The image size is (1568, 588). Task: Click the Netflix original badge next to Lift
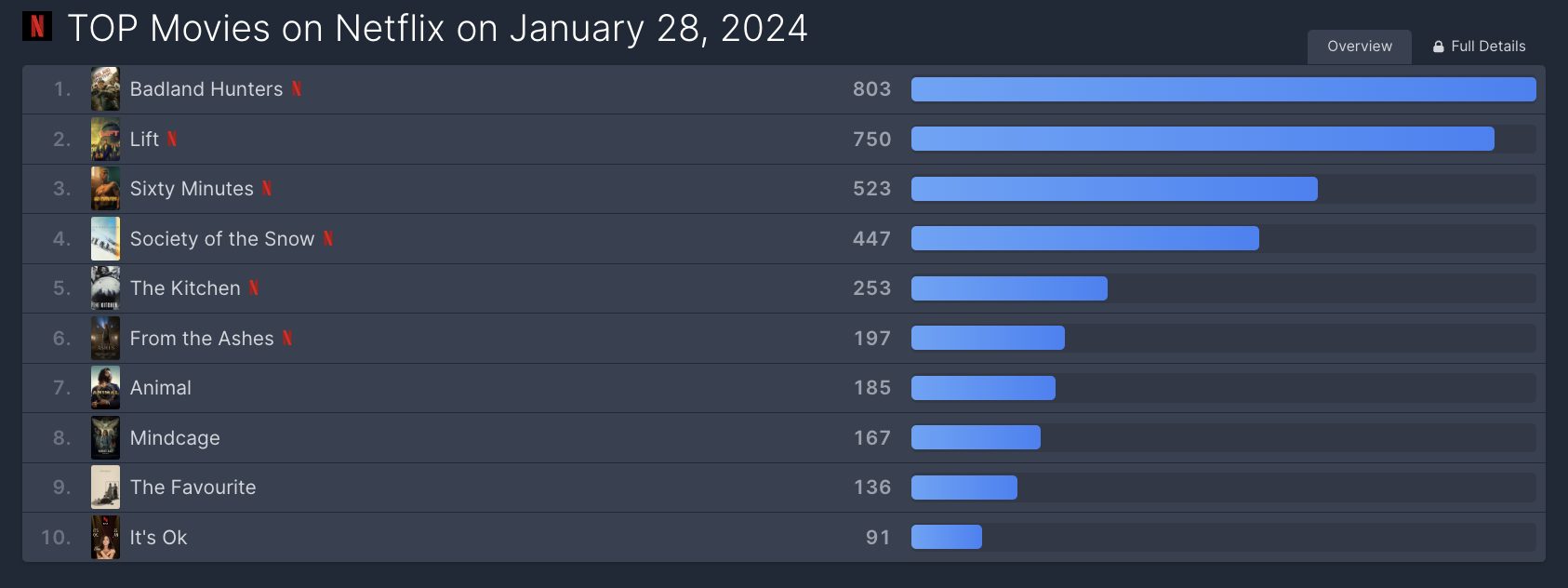pyautogui.click(x=172, y=139)
